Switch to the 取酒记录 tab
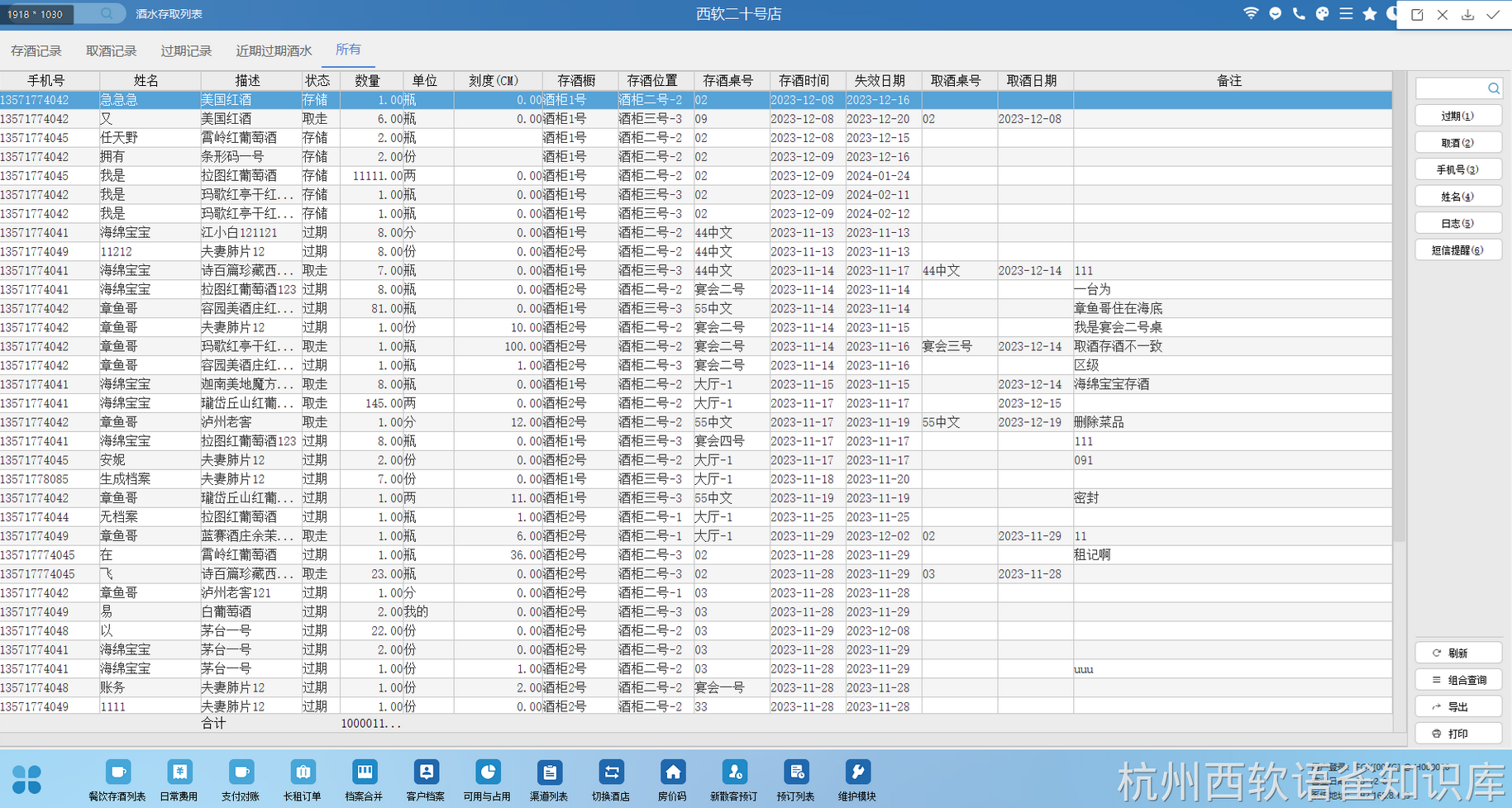This screenshot has height=808, width=1512. pyautogui.click(x=112, y=51)
